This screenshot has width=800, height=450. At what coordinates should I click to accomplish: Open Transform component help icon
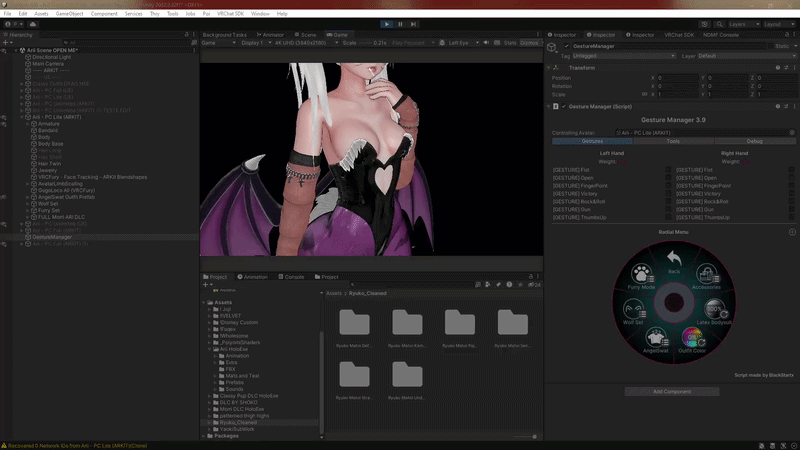pyautogui.click(x=778, y=67)
